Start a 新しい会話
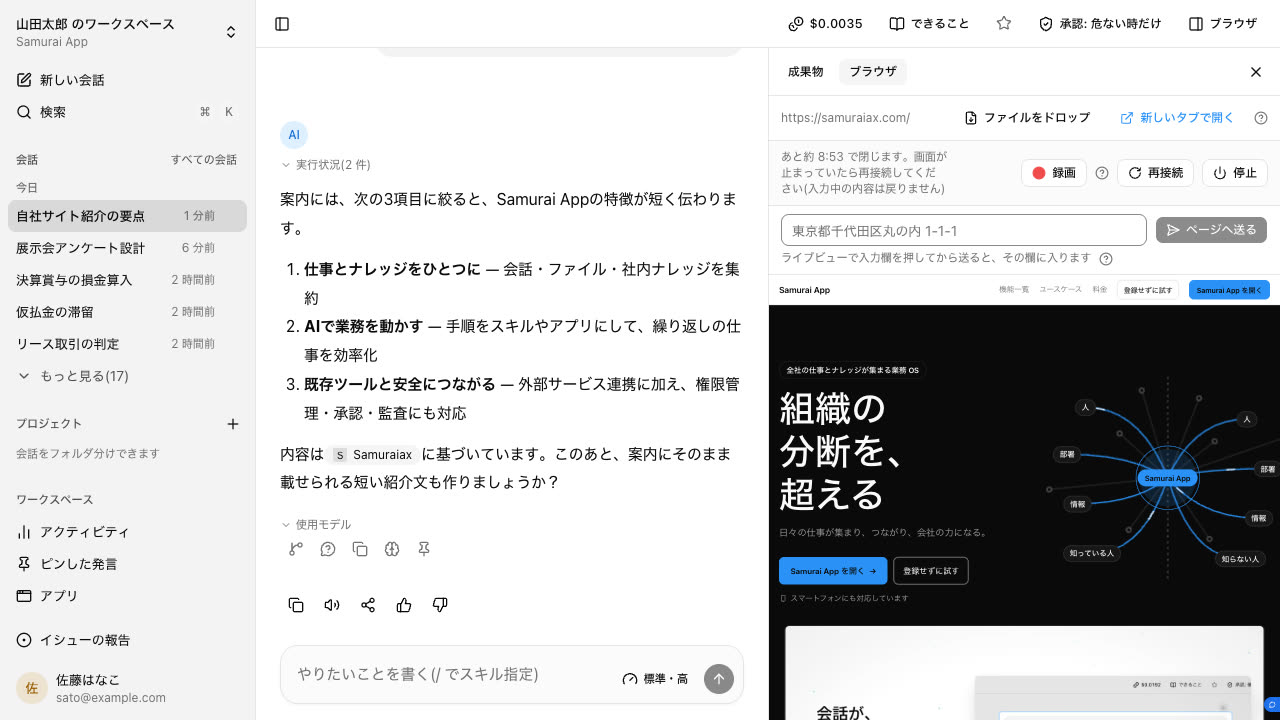This screenshot has height=720, width=1280. [127, 80]
